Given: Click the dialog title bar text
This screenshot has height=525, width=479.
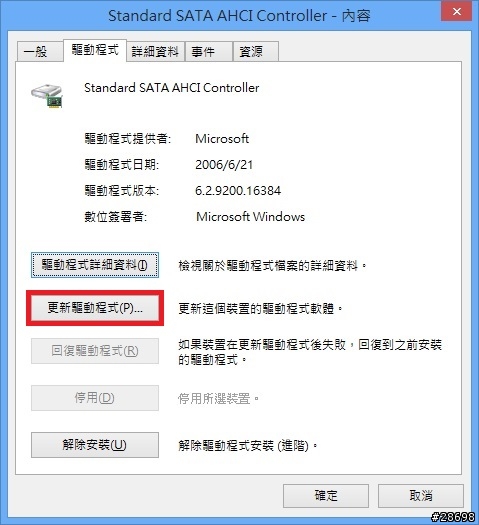Looking at the screenshot, I should pyautogui.click(x=239, y=16).
